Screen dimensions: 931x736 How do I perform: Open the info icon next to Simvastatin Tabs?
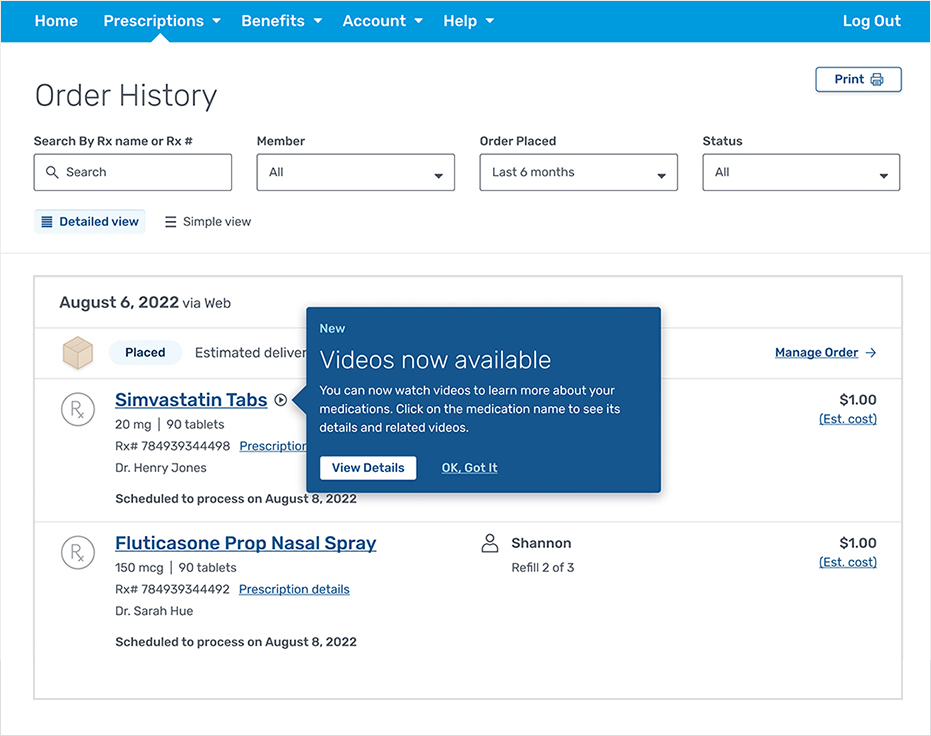280,399
